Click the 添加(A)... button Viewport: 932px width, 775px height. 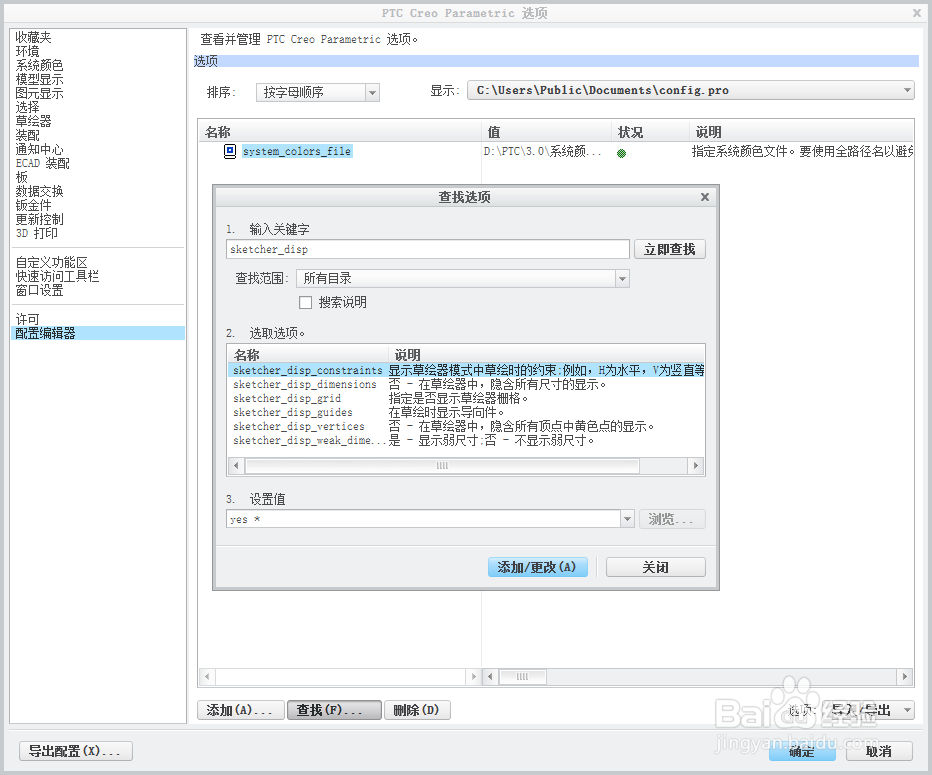[240, 710]
